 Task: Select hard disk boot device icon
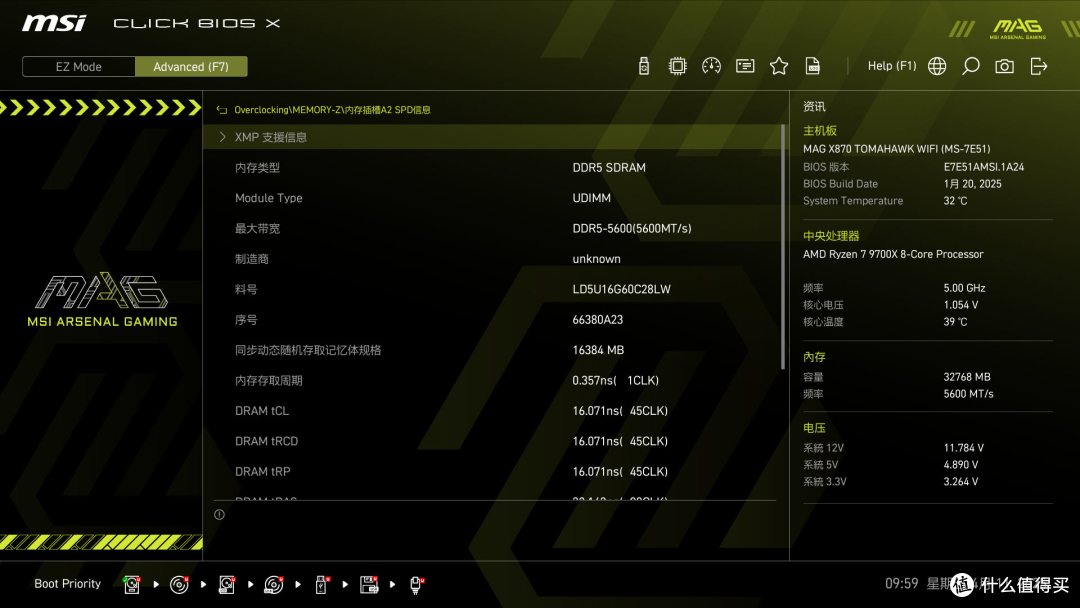tap(132, 585)
